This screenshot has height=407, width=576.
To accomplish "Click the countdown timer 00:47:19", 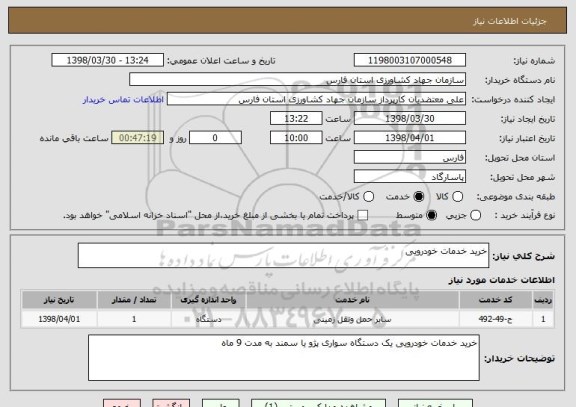I will 138,138.
